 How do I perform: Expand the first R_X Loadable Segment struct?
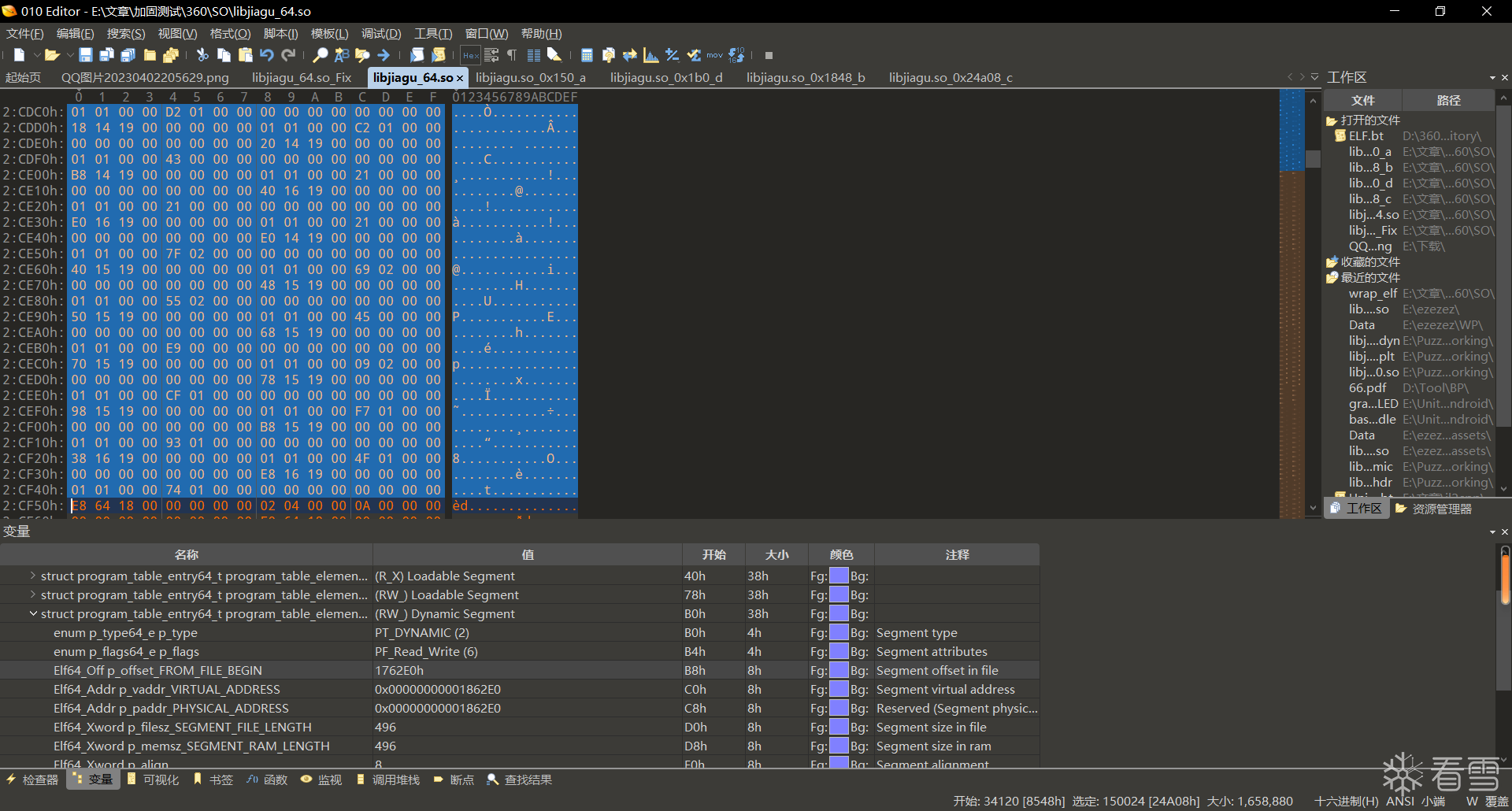point(33,576)
